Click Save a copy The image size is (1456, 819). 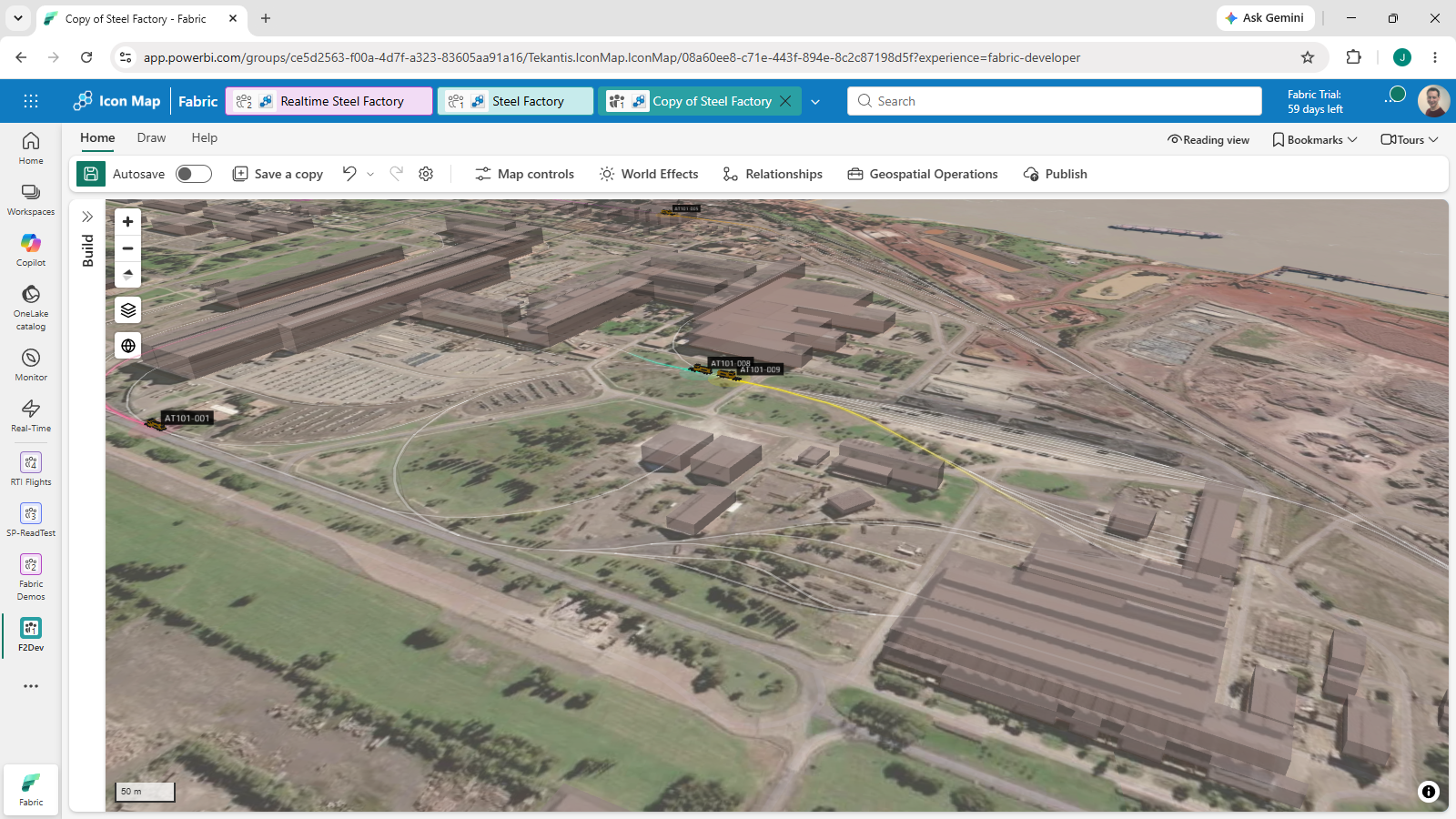coord(278,174)
